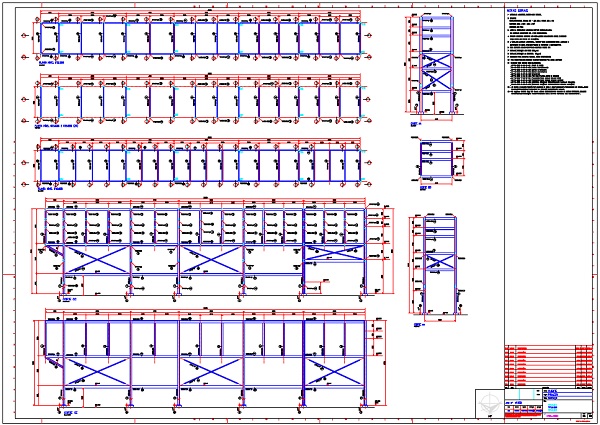Image resolution: width=600 pixels, height=425 pixels.
Task: Select the topmost framing plan view
Action: click(200, 37)
